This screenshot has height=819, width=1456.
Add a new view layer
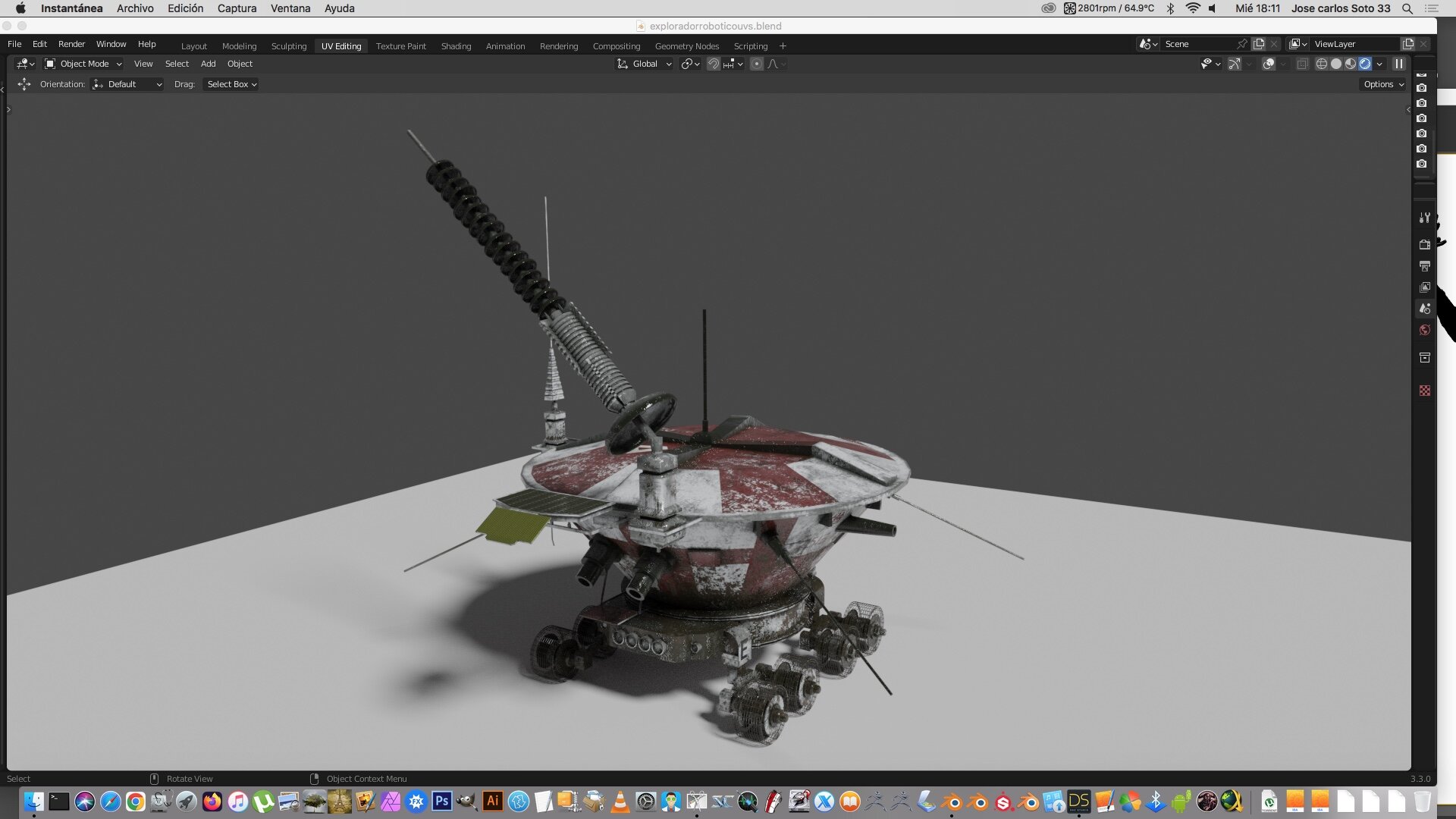1408,44
